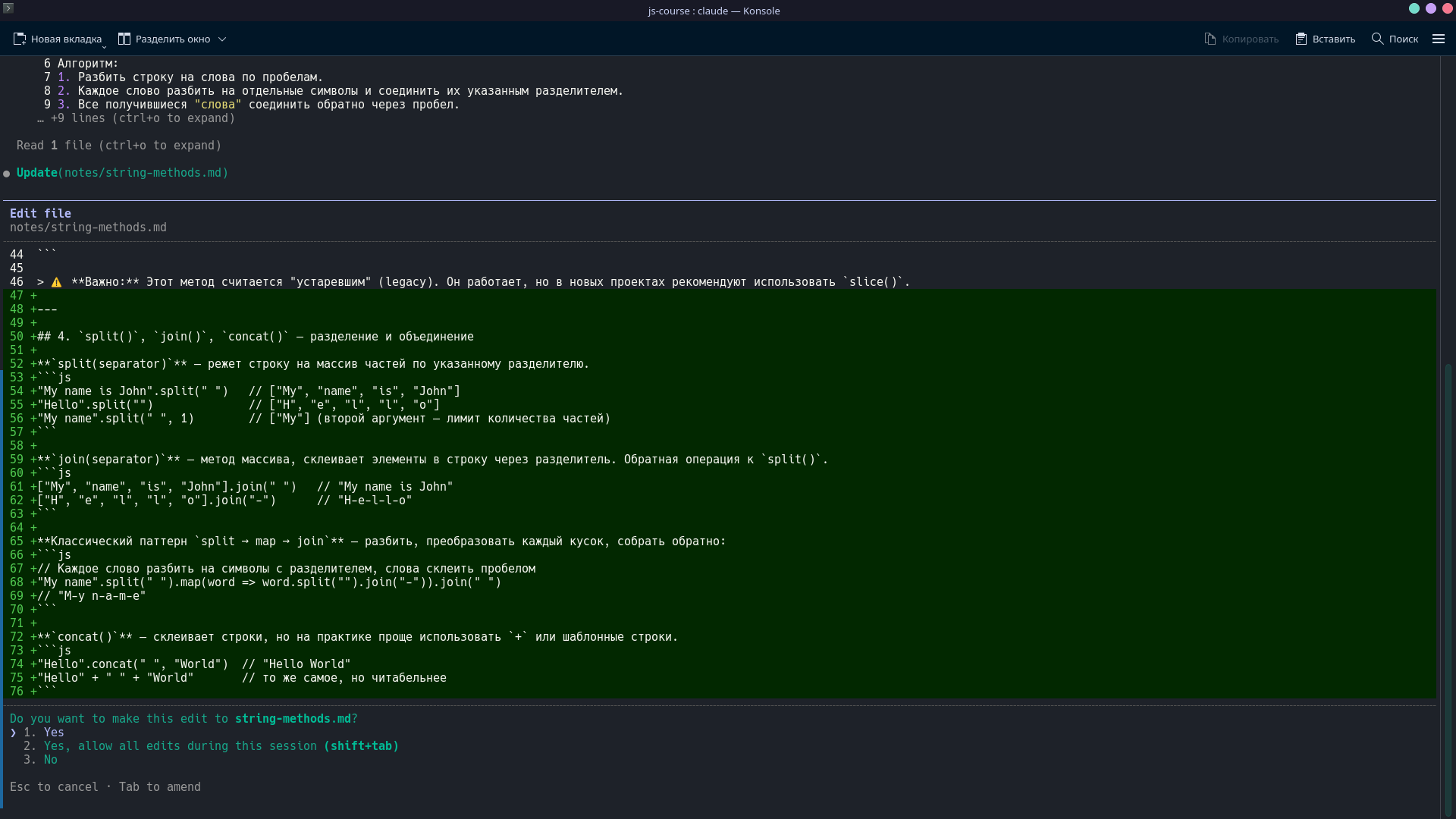
Task: Select option 1. Yes
Action: click(x=44, y=733)
